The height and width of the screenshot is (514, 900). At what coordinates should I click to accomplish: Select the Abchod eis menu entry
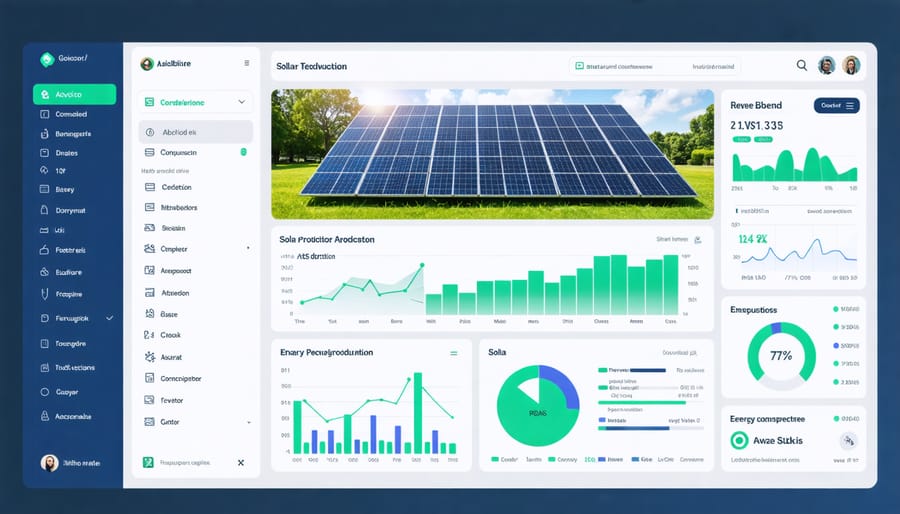(195, 132)
